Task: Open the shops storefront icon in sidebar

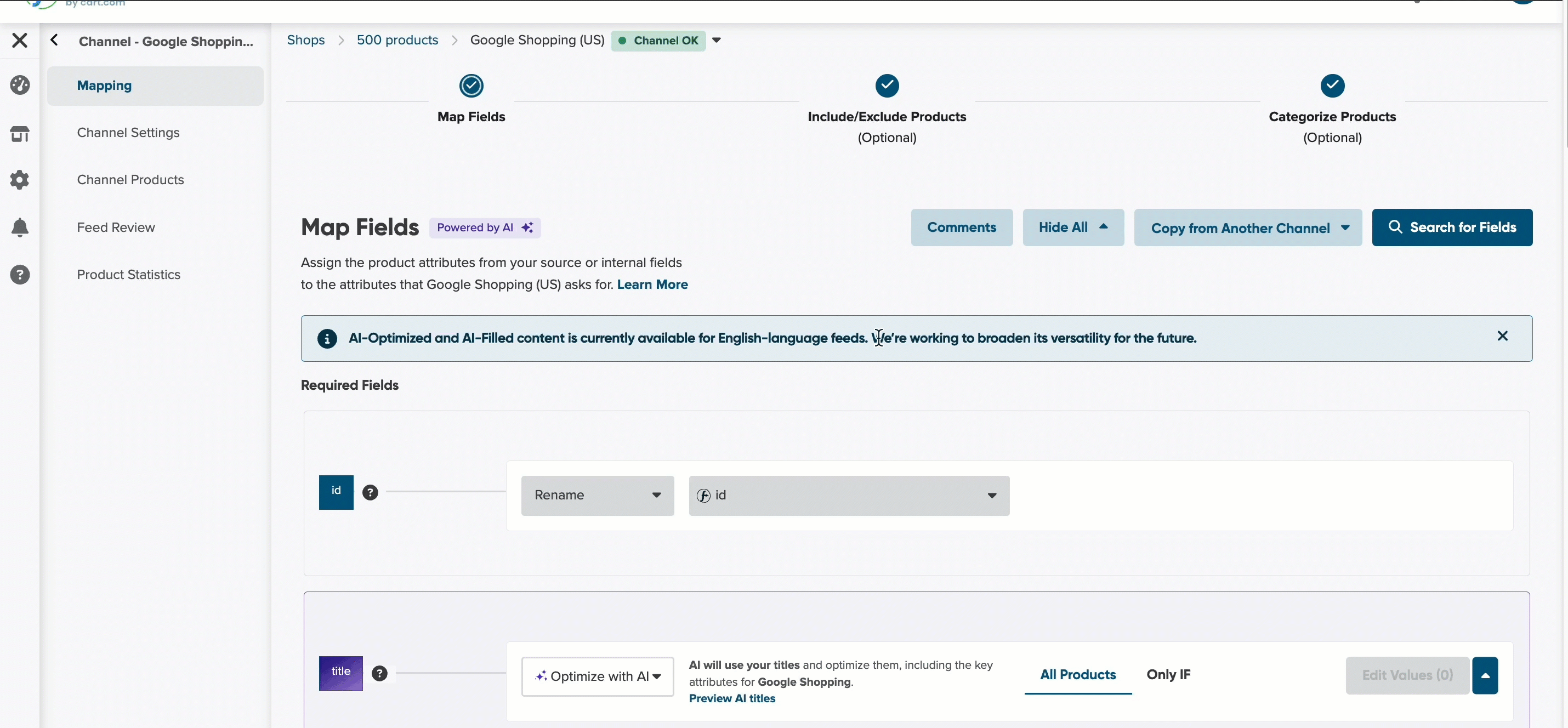Action: point(20,133)
